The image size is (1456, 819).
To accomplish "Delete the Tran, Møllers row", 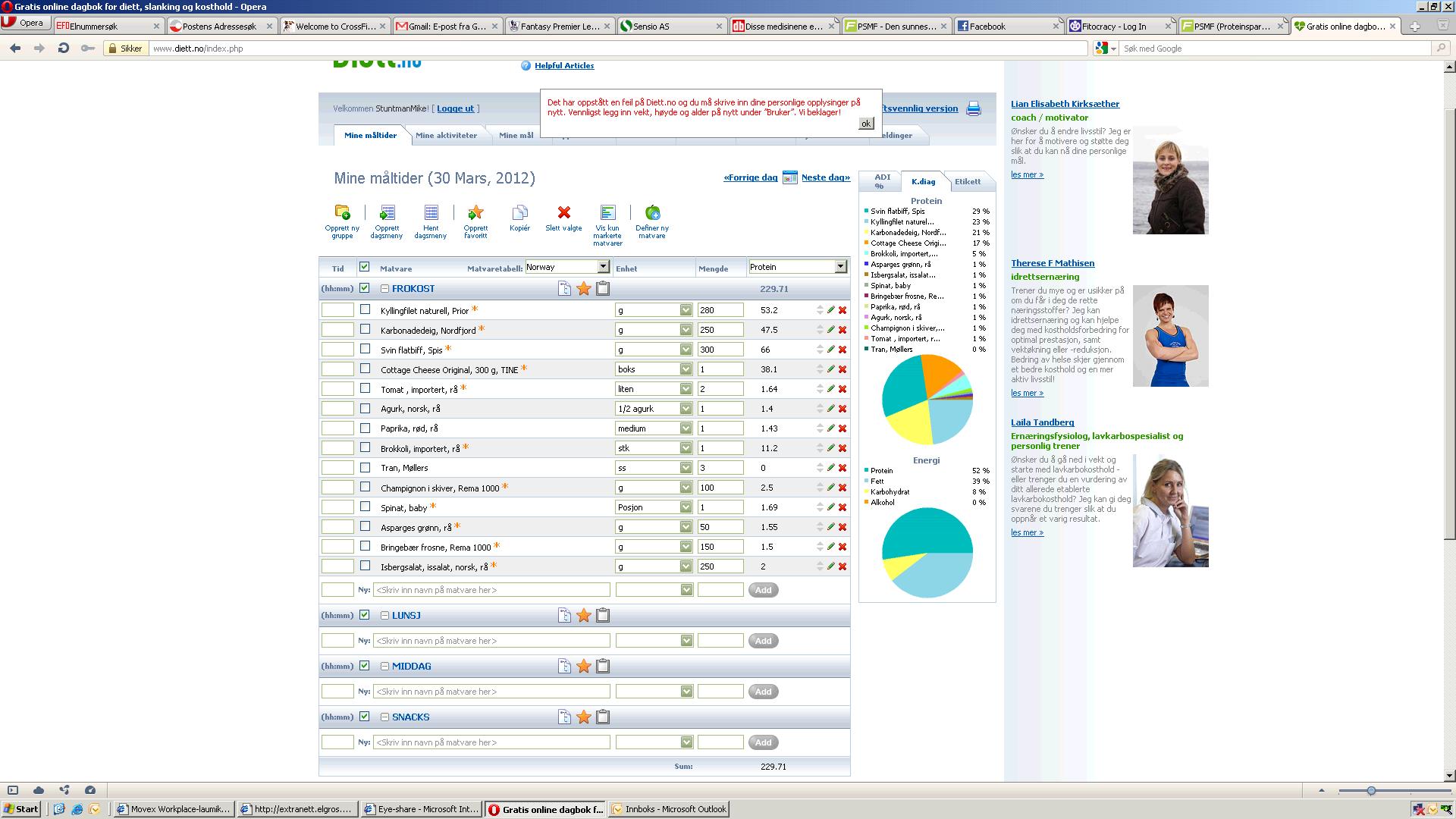I will 843,468.
